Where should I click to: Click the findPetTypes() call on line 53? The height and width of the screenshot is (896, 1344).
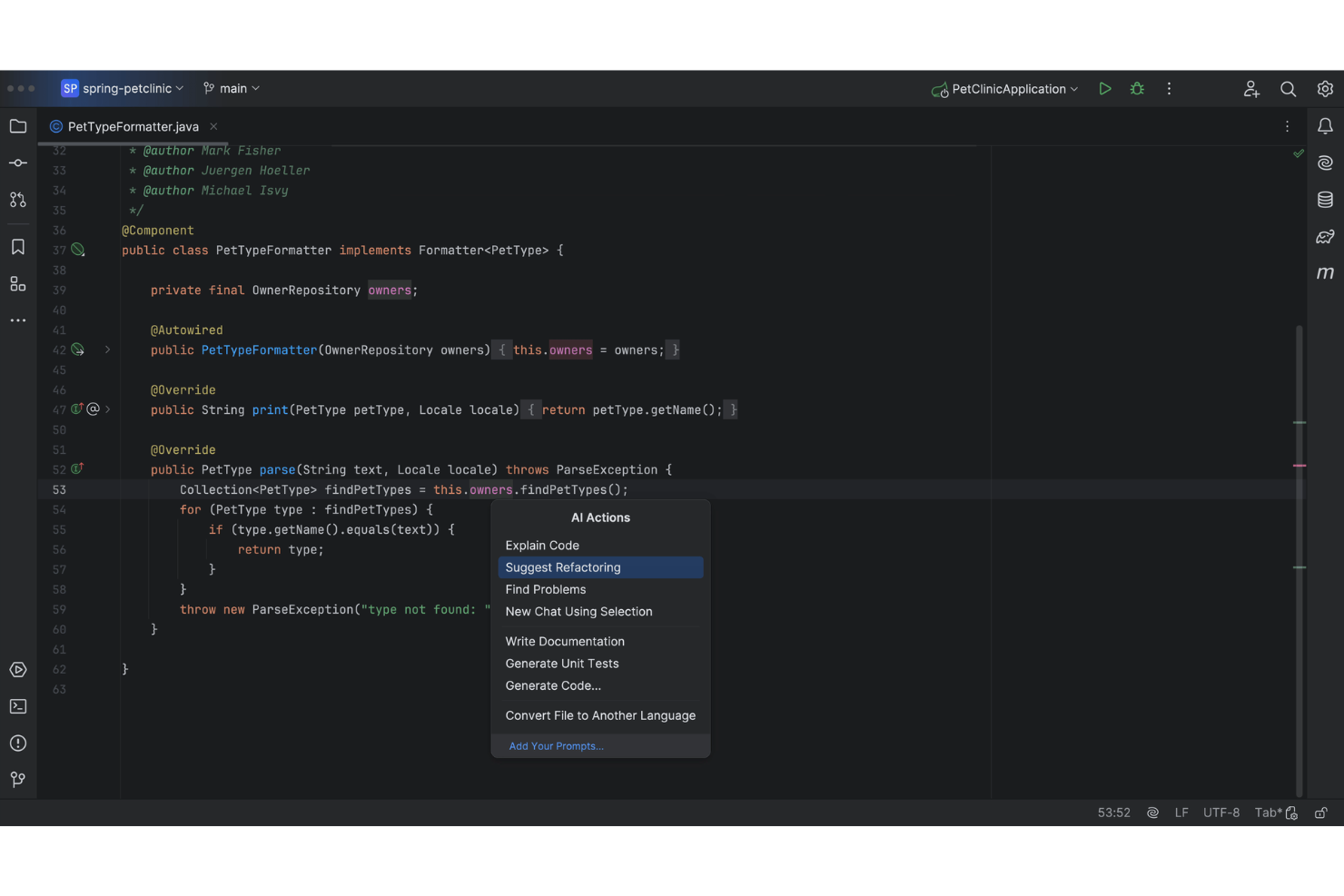tap(574, 490)
